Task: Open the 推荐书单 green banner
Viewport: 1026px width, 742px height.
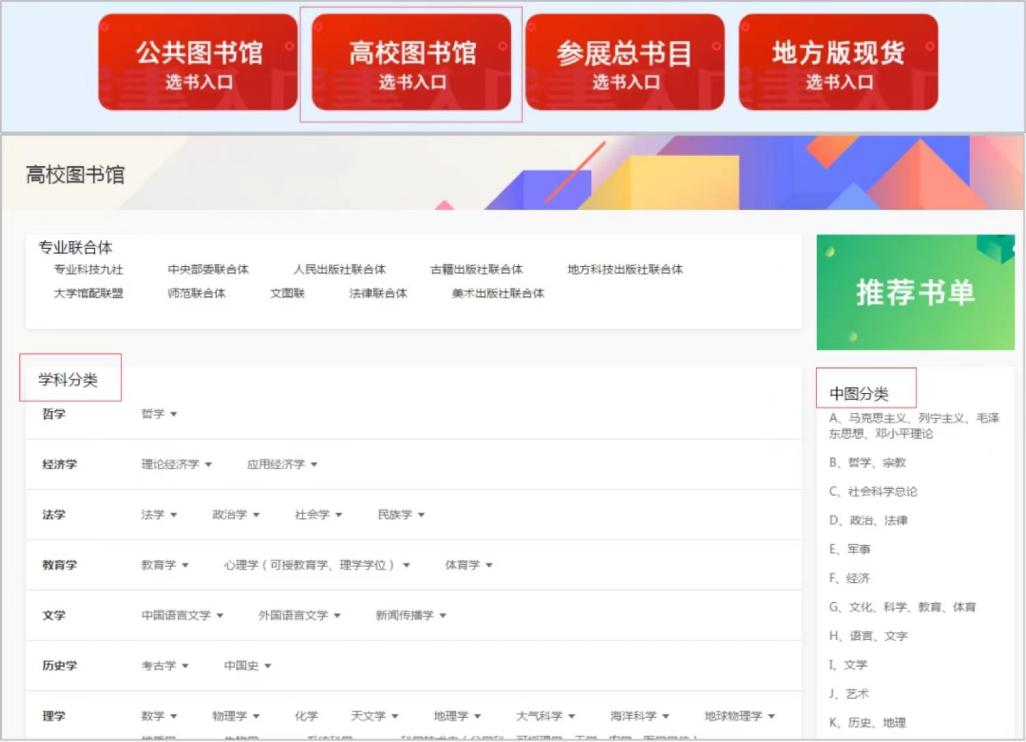Action: [915, 292]
